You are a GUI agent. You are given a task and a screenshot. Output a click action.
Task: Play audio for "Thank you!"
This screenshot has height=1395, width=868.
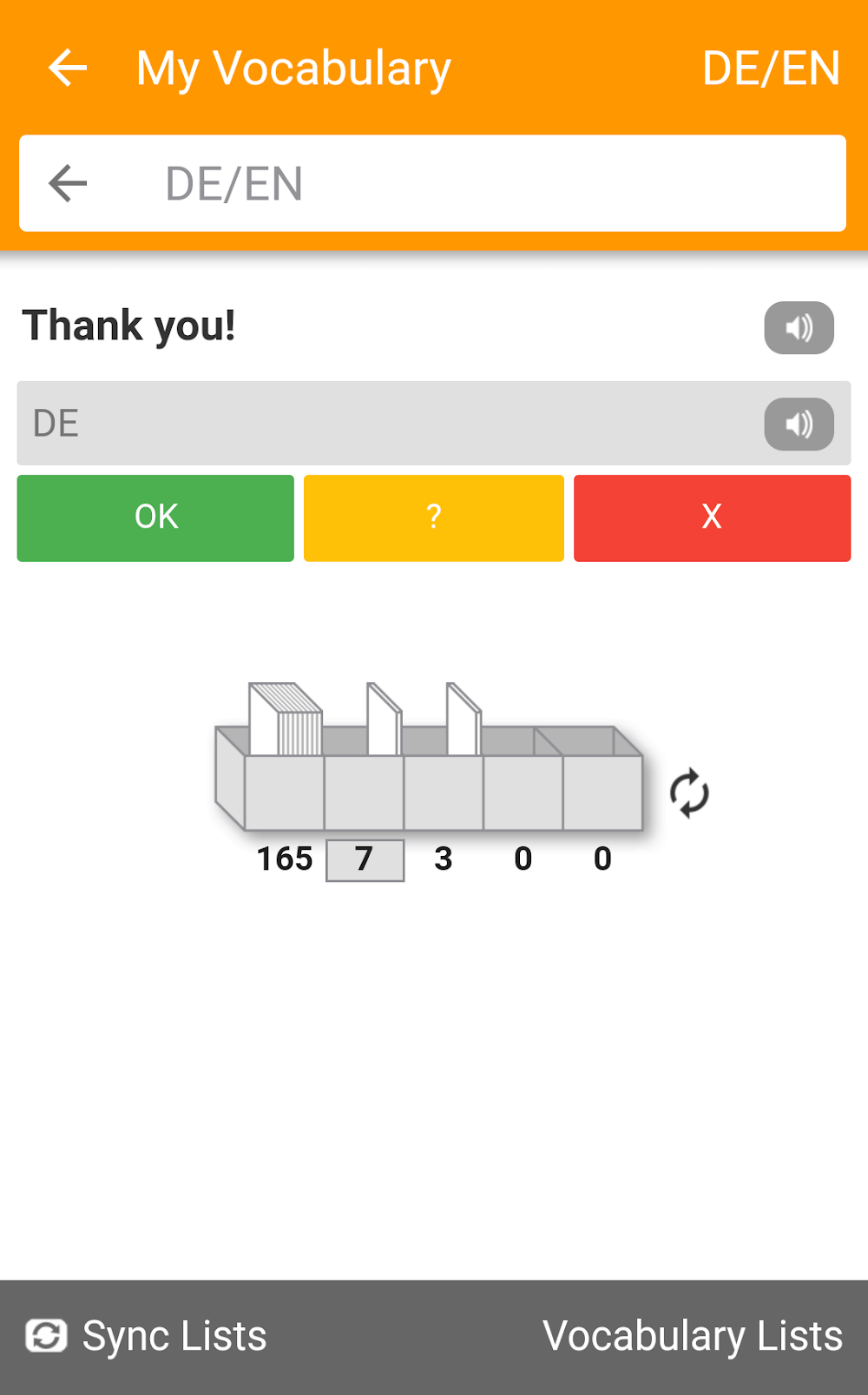[799, 327]
